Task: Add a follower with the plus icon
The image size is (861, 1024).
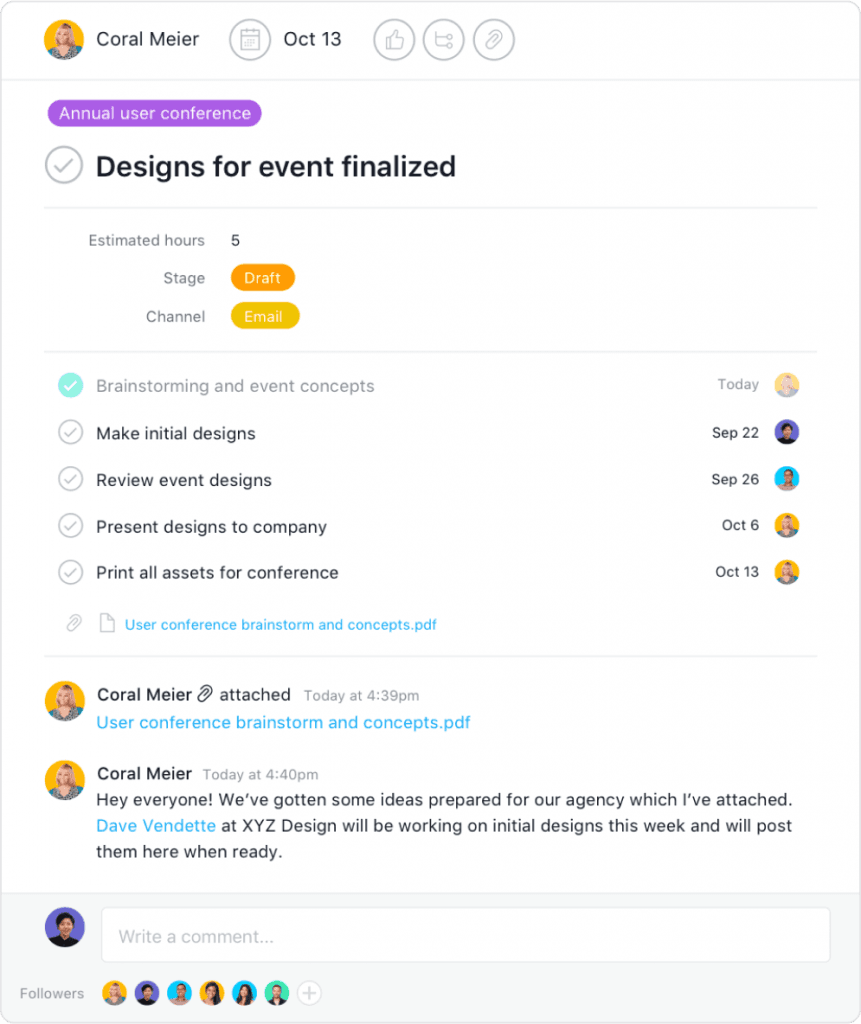Action: pyautogui.click(x=310, y=993)
